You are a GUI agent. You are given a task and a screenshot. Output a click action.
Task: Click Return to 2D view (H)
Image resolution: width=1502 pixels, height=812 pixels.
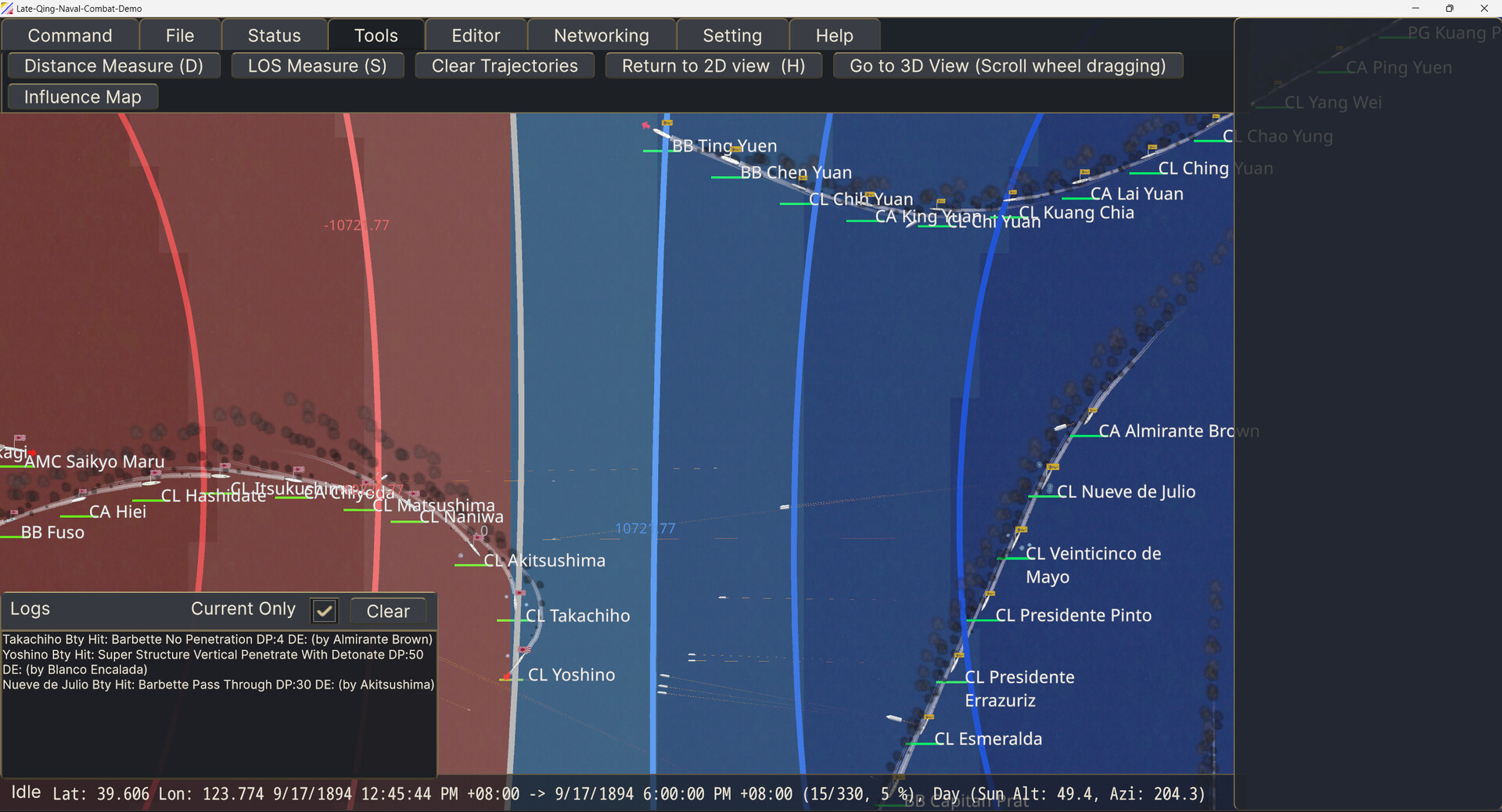pyautogui.click(x=713, y=66)
